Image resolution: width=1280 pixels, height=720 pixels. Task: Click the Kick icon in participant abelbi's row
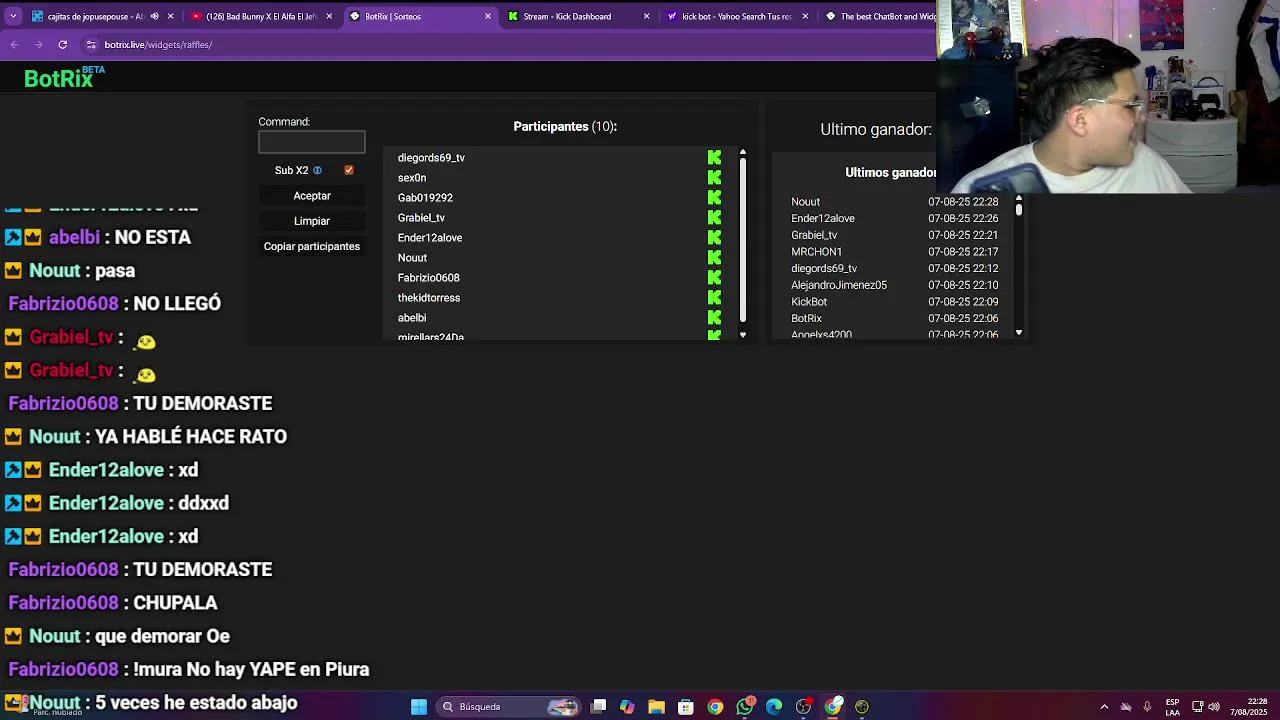[x=714, y=318]
